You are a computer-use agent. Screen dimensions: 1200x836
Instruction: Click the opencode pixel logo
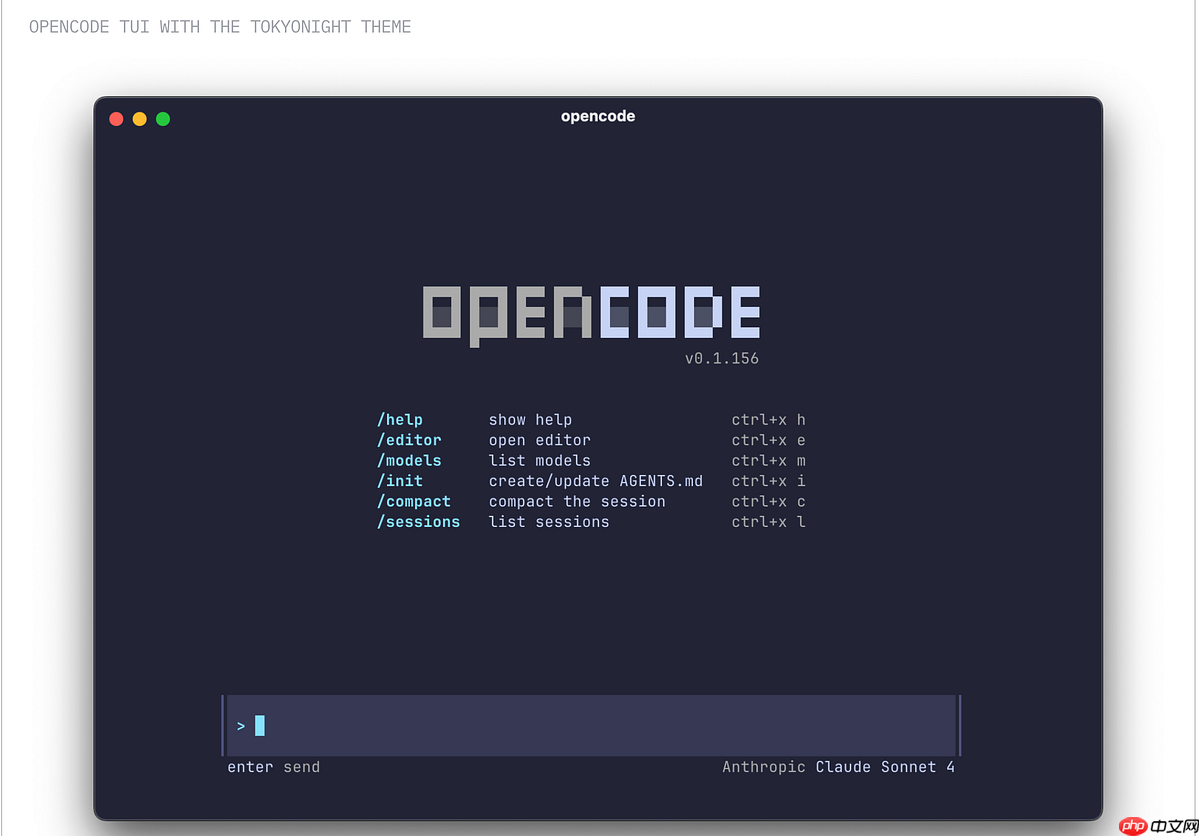point(591,315)
